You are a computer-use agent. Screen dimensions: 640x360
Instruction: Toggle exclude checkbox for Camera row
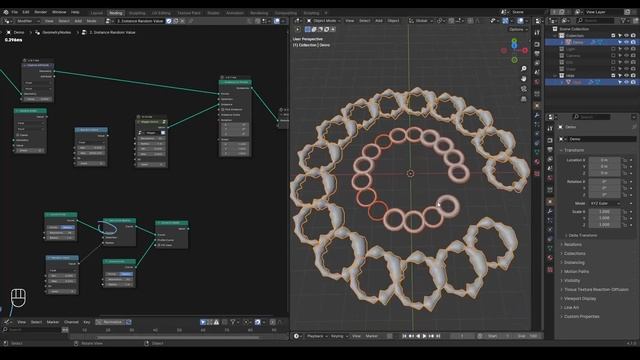click(x=613, y=56)
